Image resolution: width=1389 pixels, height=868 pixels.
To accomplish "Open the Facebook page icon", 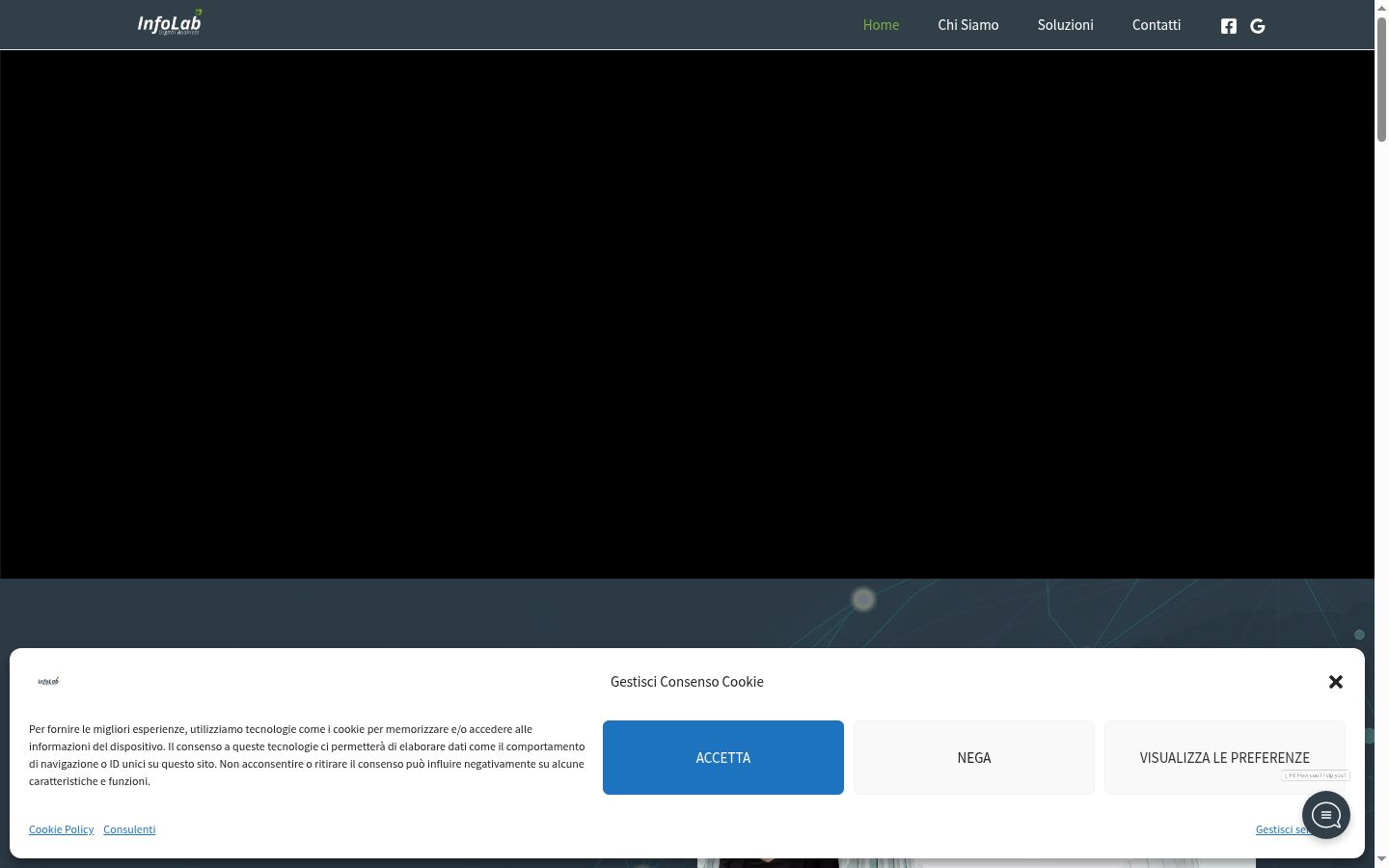I will (1229, 26).
